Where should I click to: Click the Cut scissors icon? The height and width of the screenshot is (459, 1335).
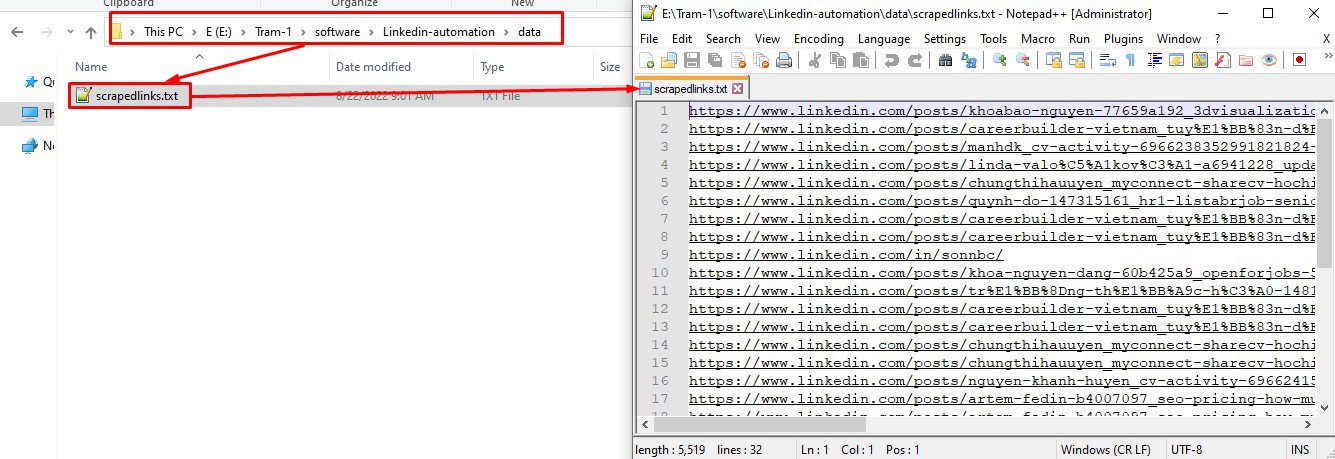pyautogui.click(x=815, y=60)
